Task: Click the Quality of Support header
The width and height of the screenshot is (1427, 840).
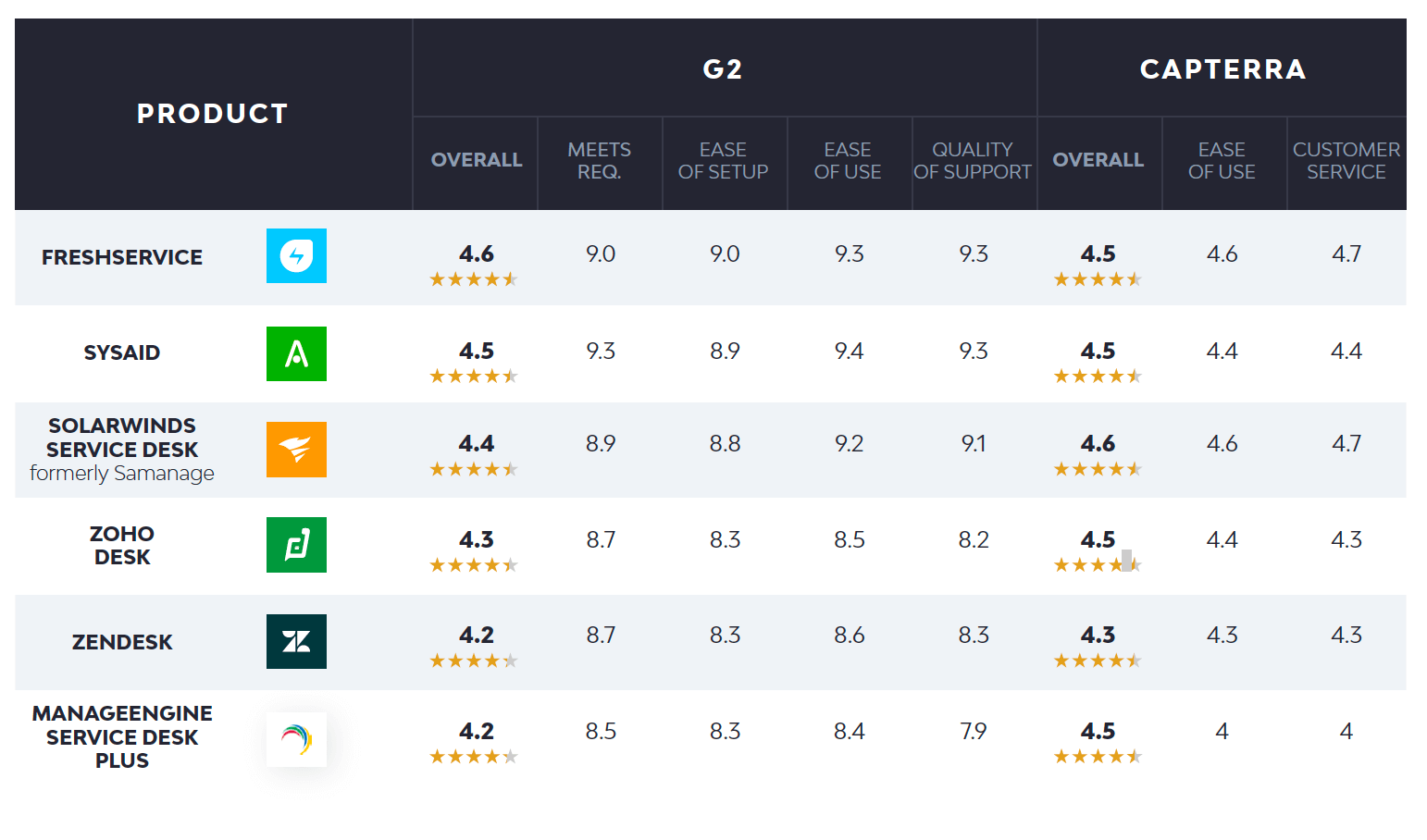Action: coord(973,161)
